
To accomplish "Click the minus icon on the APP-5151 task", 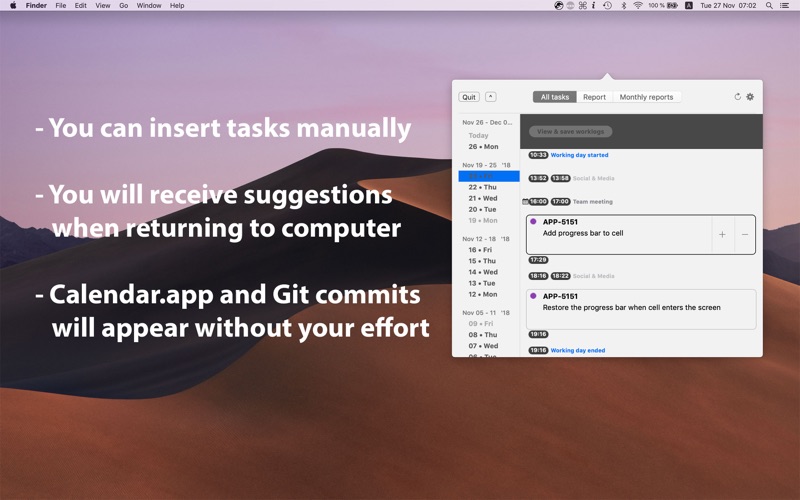I will click(745, 235).
